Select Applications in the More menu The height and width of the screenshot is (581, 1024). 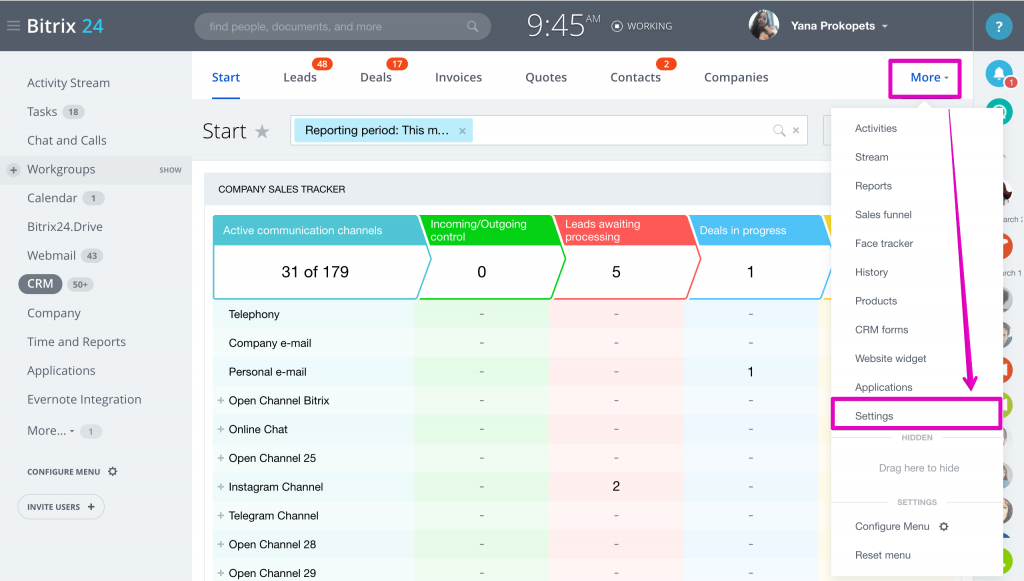coord(884,387)
